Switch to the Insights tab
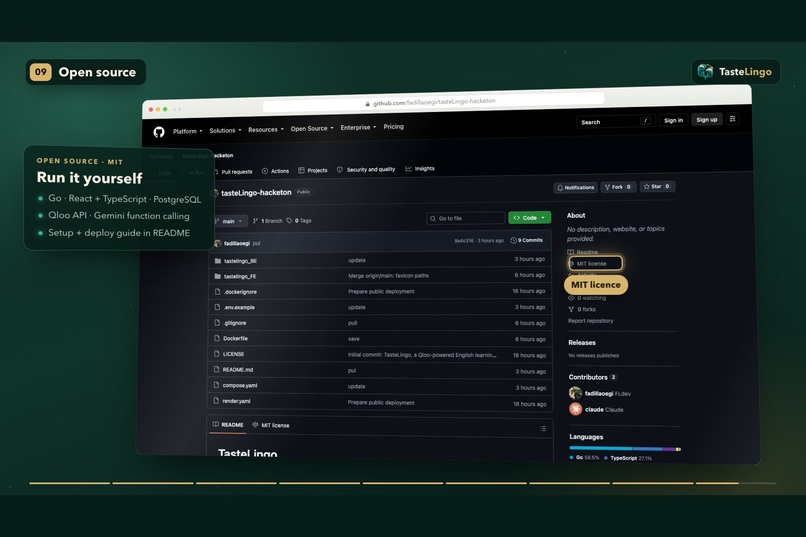The height and width of the screenshot is (537, 806). pos(420,169)
